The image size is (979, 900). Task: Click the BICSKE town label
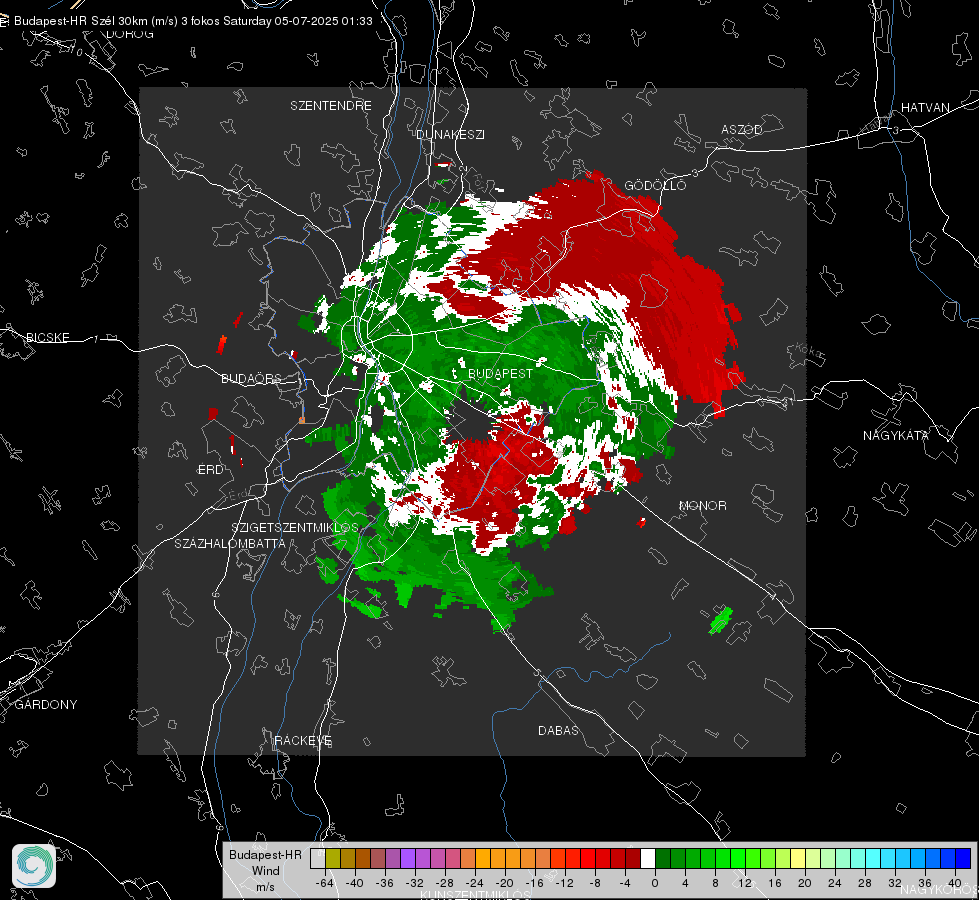tap(48, 337)
